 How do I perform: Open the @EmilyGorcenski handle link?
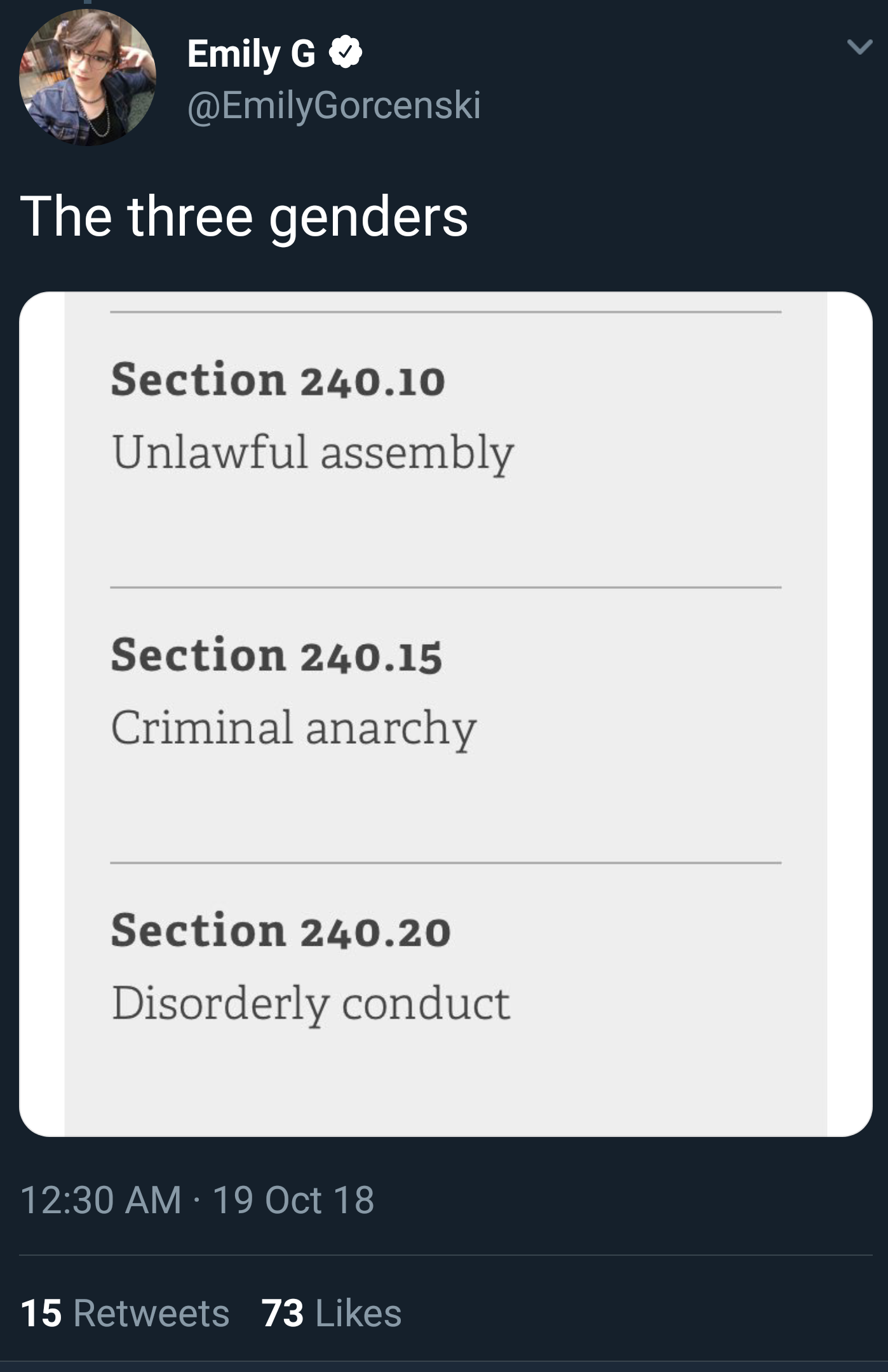[334, 105]
